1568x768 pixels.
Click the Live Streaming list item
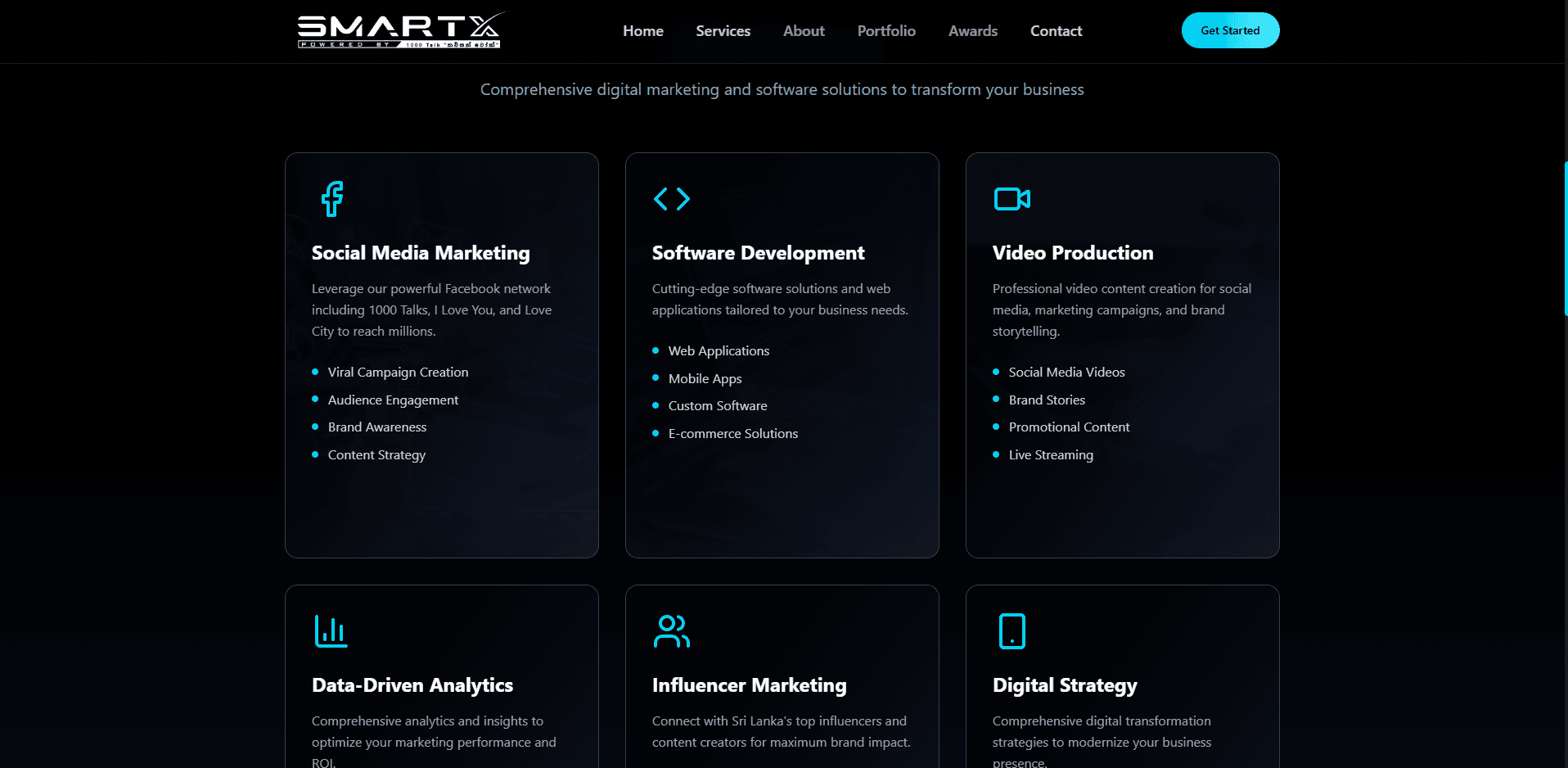(x=1051, y=454)
